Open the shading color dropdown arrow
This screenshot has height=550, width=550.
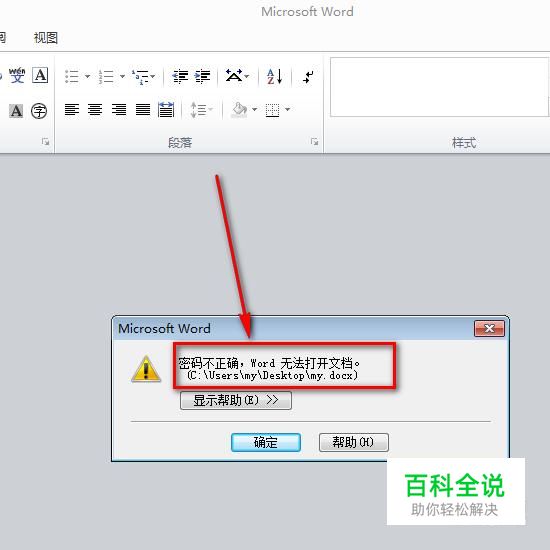click(x=255, y=109)
